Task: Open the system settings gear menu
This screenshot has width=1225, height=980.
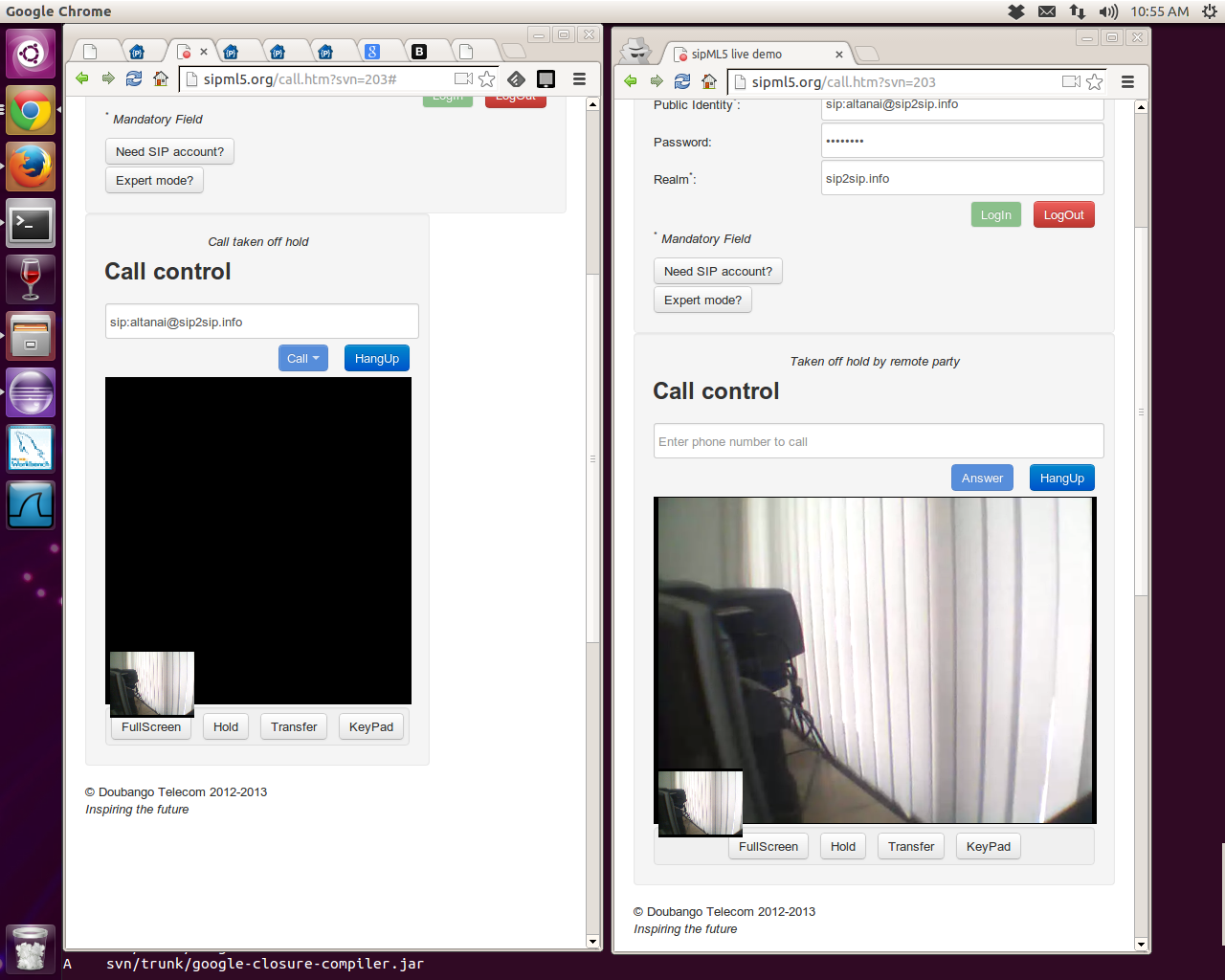Action: click(x=1210, y=11)
